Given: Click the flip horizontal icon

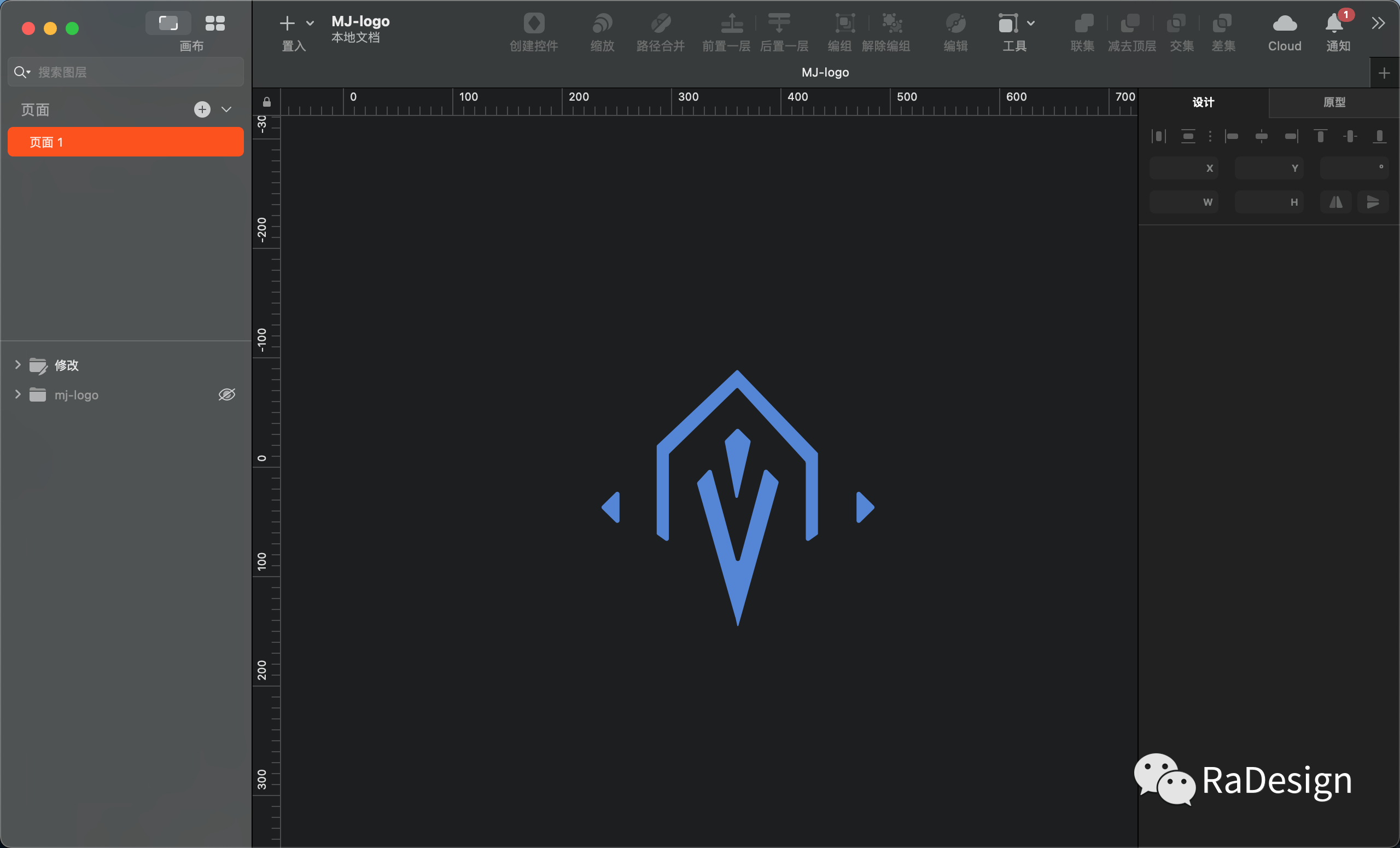Looking at the screenshot, I should click(x=1336, y=202).
